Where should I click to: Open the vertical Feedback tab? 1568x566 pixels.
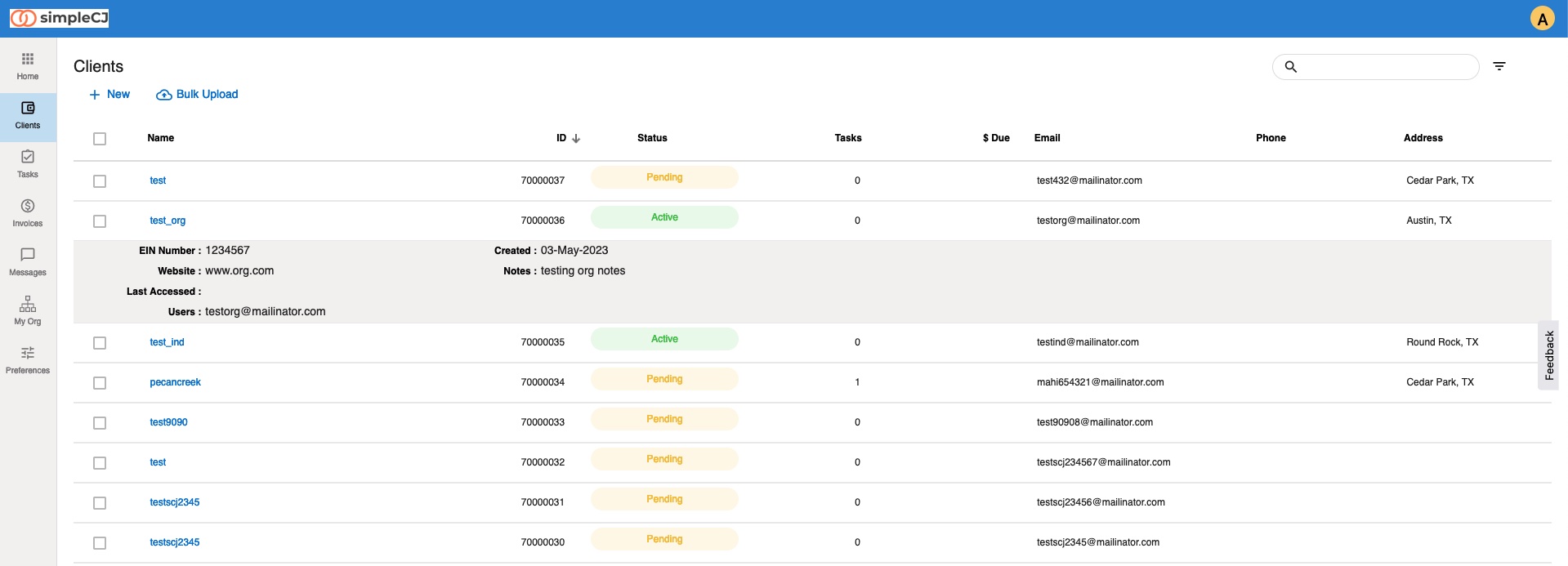(1549, 355)
